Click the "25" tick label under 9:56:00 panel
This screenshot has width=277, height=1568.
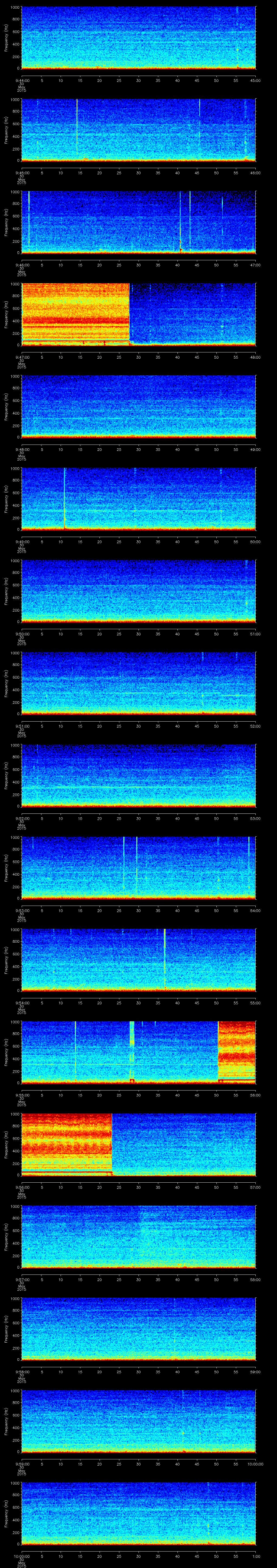[x=119, y=1187]
